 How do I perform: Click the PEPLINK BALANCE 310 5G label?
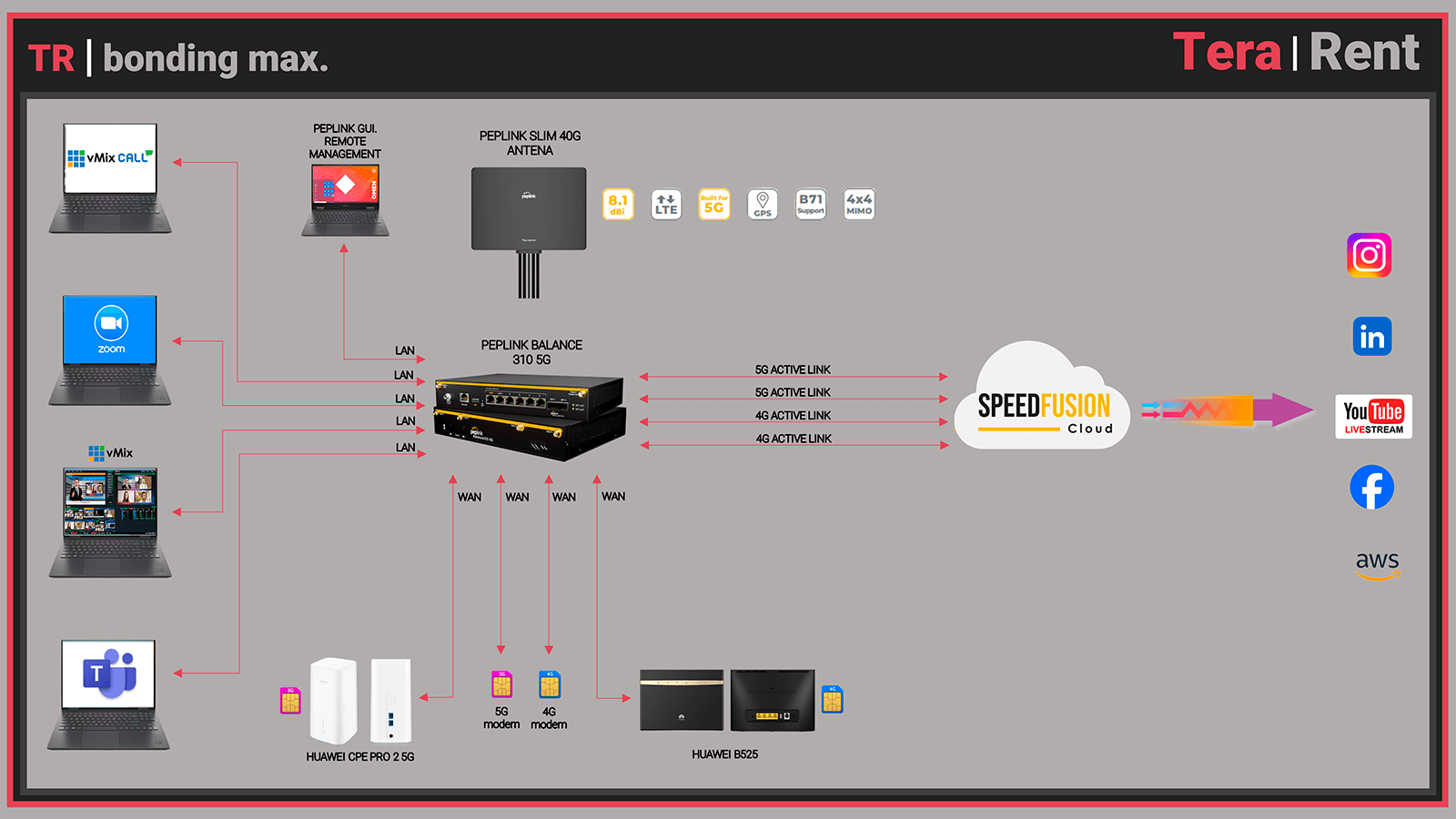[x=531, y=352]
